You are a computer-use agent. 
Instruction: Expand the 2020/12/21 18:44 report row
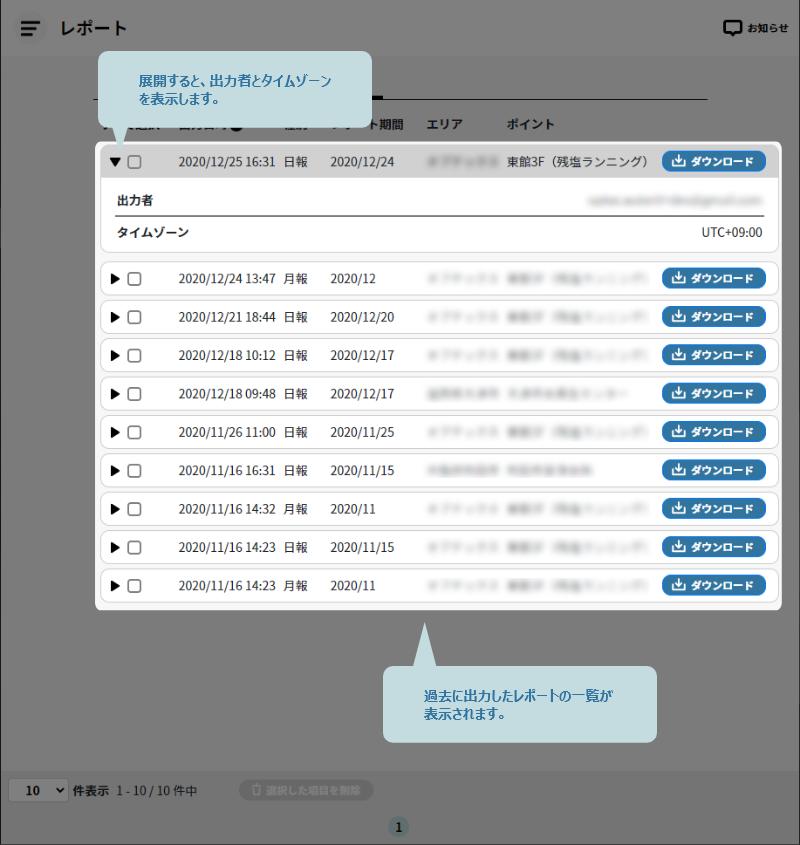tap(115, 317)
